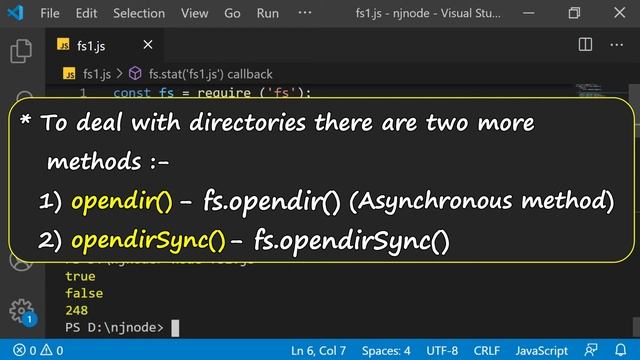Image resolution: width=640 pixels, height=360 pixels.
Task: Open the File menu
Action: (50, 13)
